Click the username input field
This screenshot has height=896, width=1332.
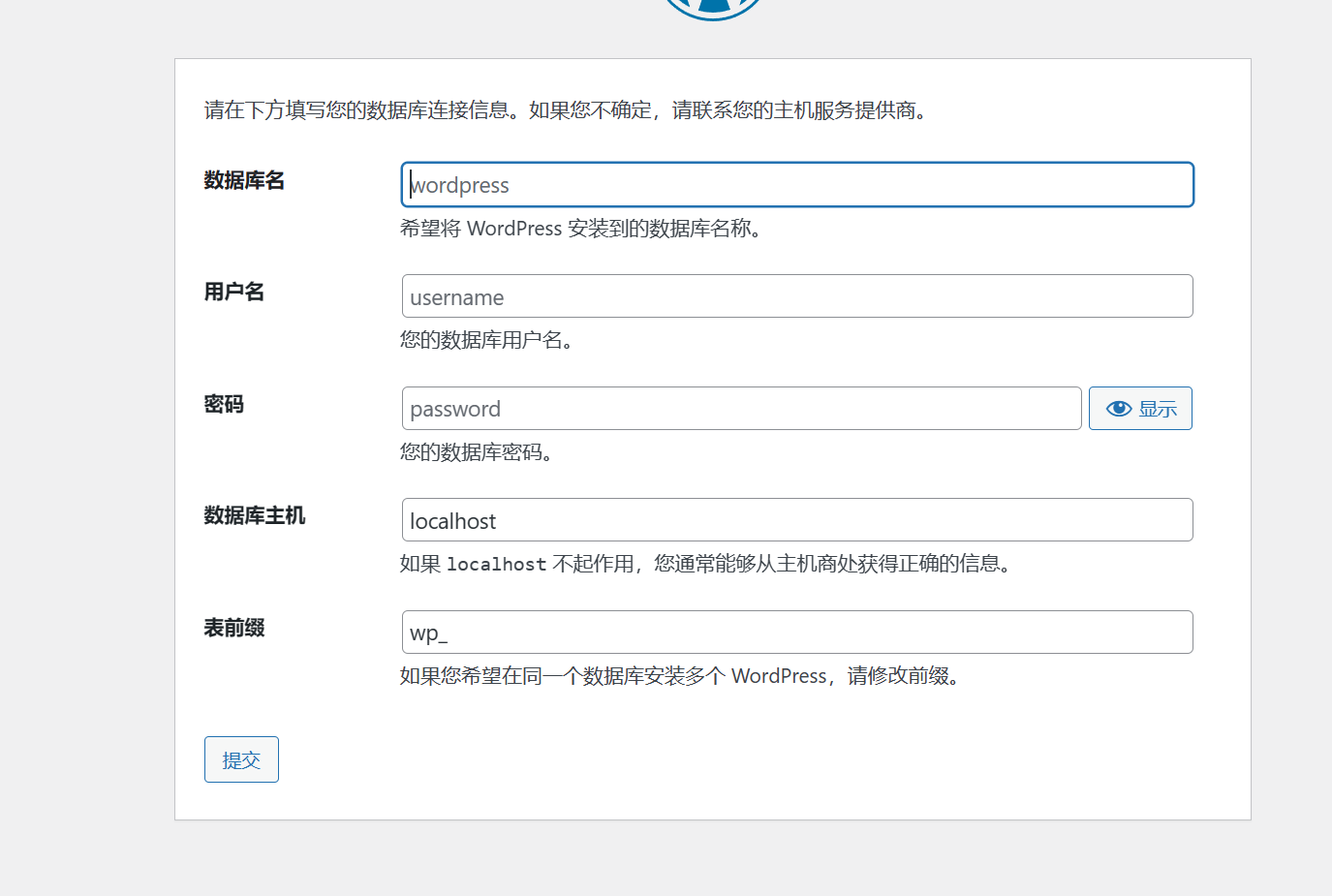796,296
